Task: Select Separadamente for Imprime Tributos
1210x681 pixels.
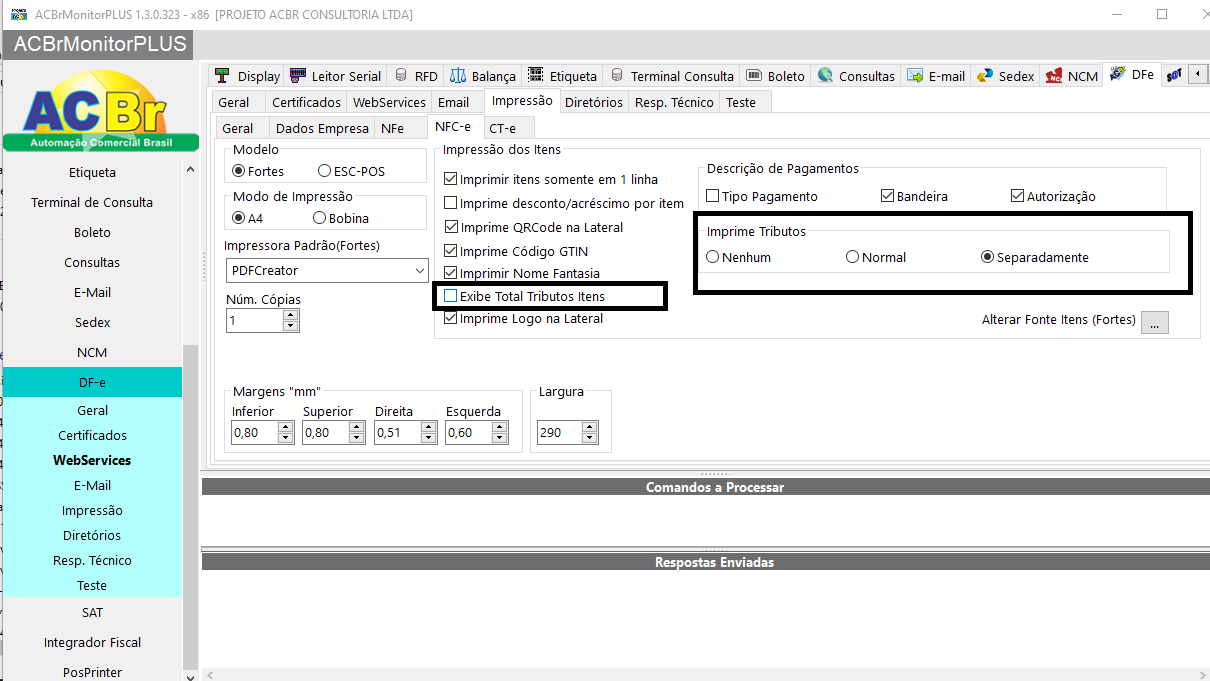Action: (x=988, y=257)
